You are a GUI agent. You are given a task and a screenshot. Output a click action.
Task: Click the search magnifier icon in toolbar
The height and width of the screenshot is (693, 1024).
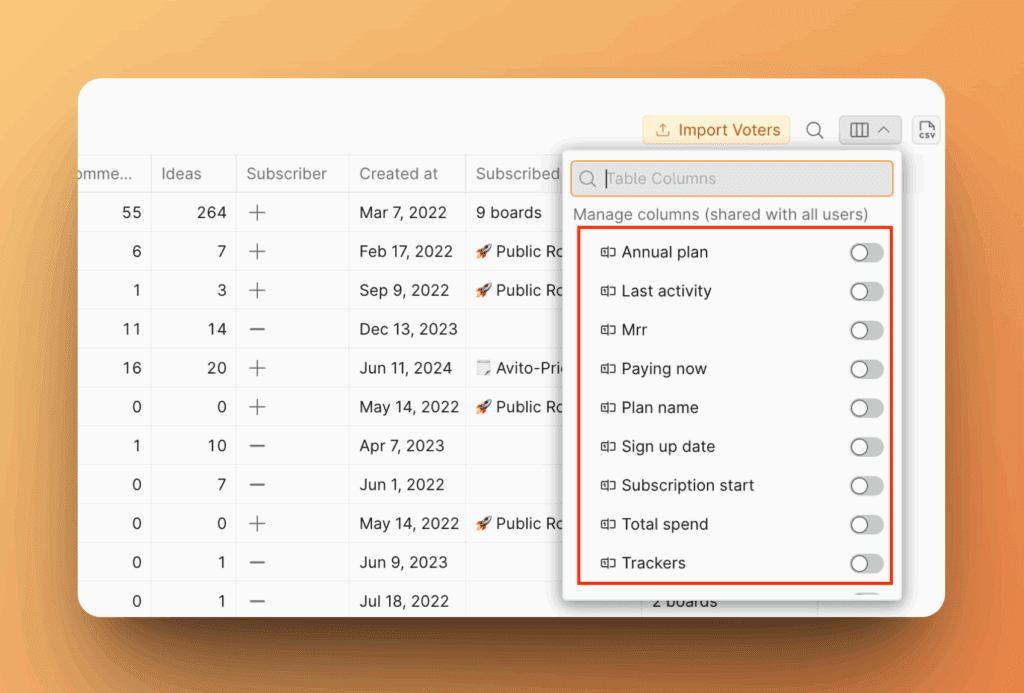pyautogui.click(x=815, y=130)
